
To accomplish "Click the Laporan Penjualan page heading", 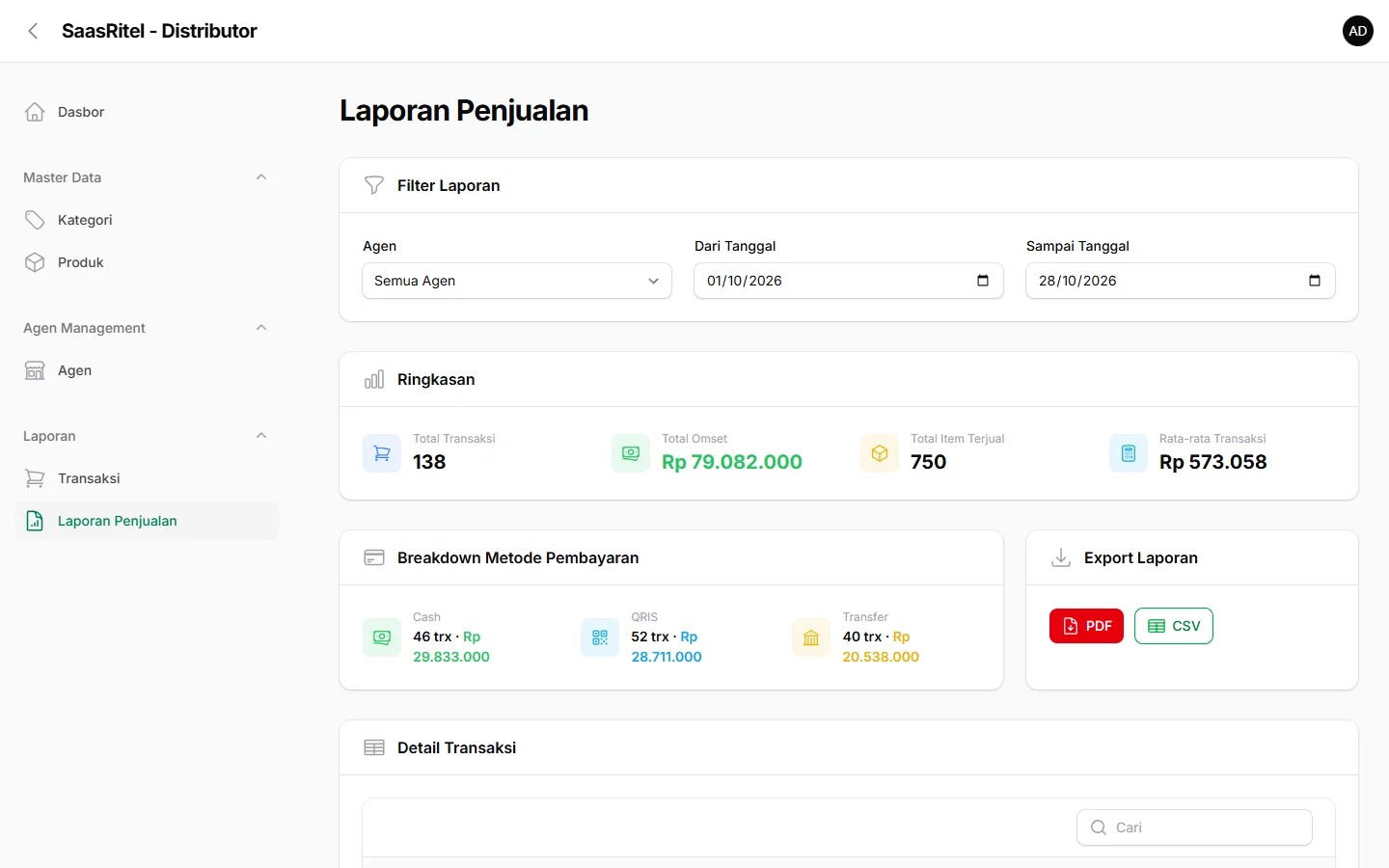I will pos(464,111).
